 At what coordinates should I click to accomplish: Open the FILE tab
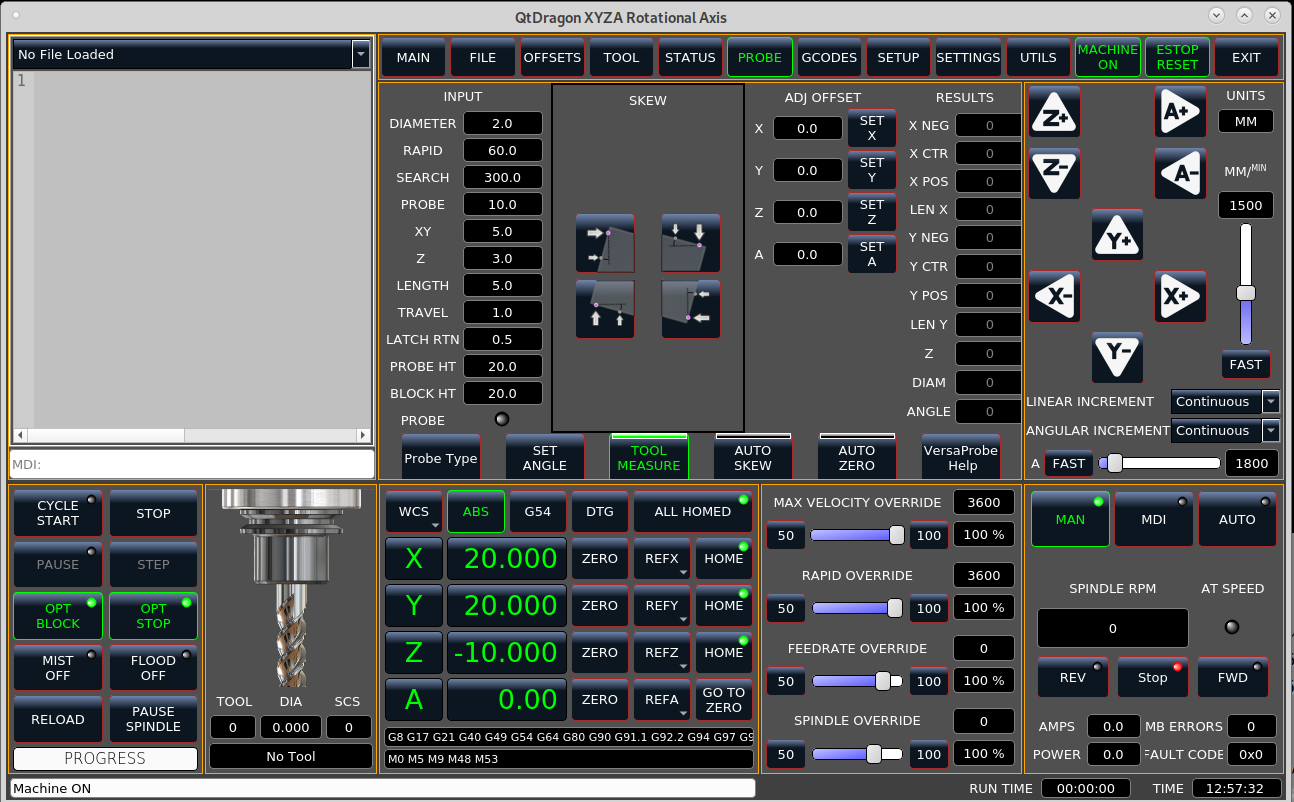pos(483,58)
